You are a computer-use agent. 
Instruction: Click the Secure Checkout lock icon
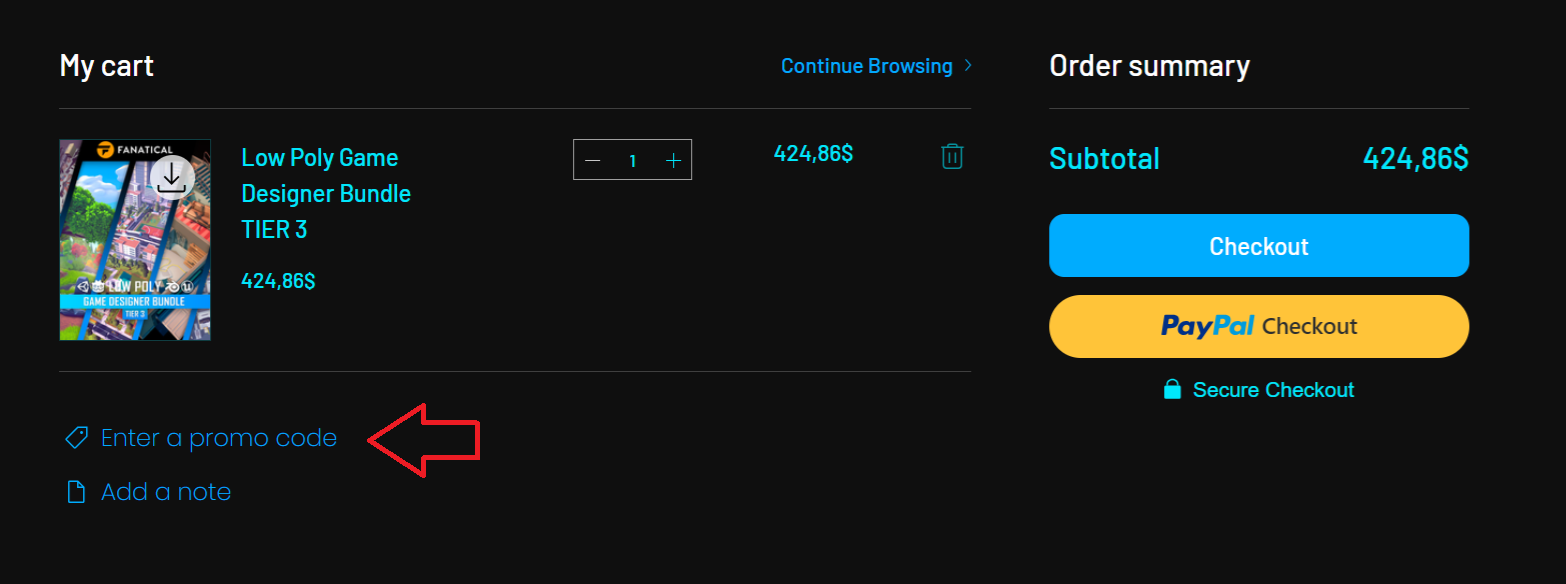pyautogui.click(x=1172, y=390)
